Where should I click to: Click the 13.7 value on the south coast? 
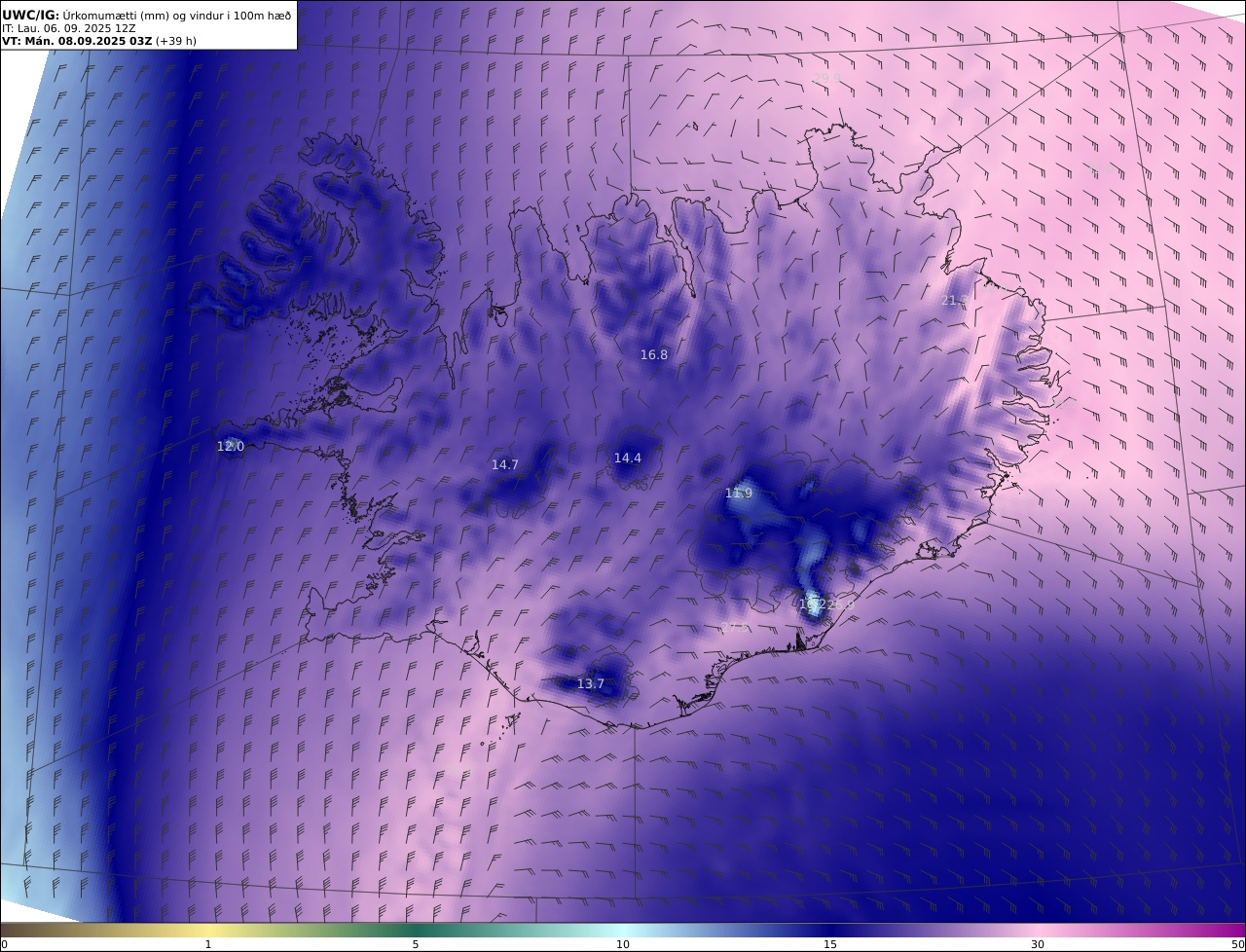(591, 684)
